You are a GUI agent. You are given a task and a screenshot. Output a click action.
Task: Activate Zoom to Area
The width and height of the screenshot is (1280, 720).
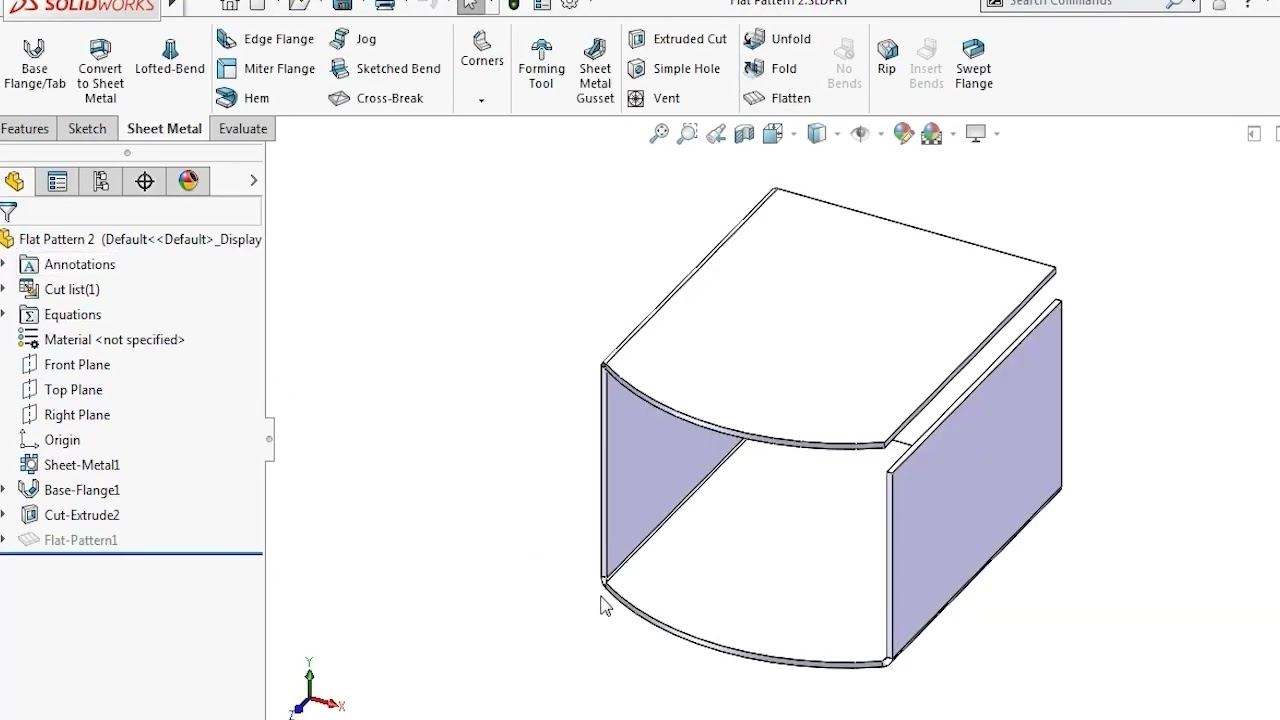[687, 133]
